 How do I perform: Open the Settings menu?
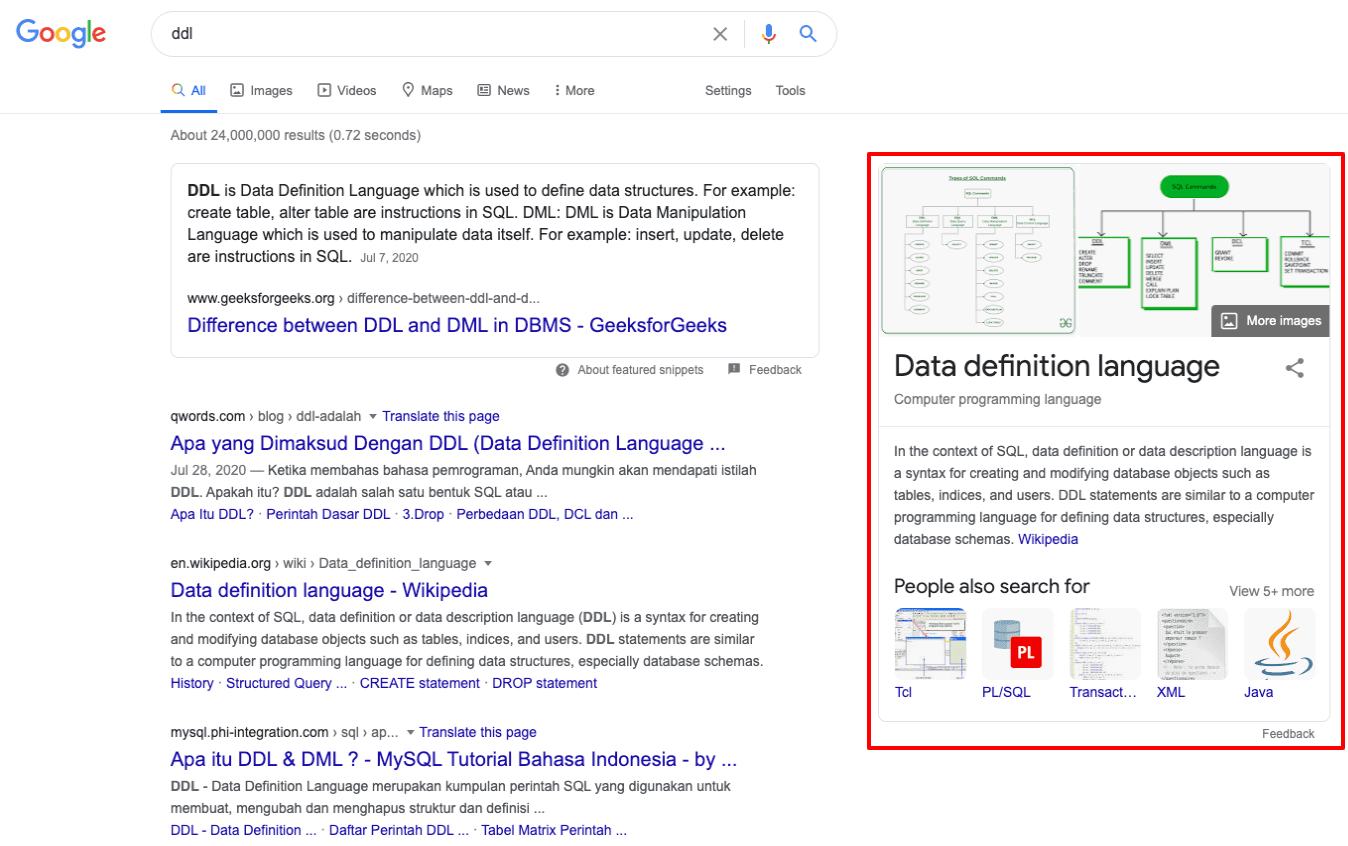click(x=727, y=91)
